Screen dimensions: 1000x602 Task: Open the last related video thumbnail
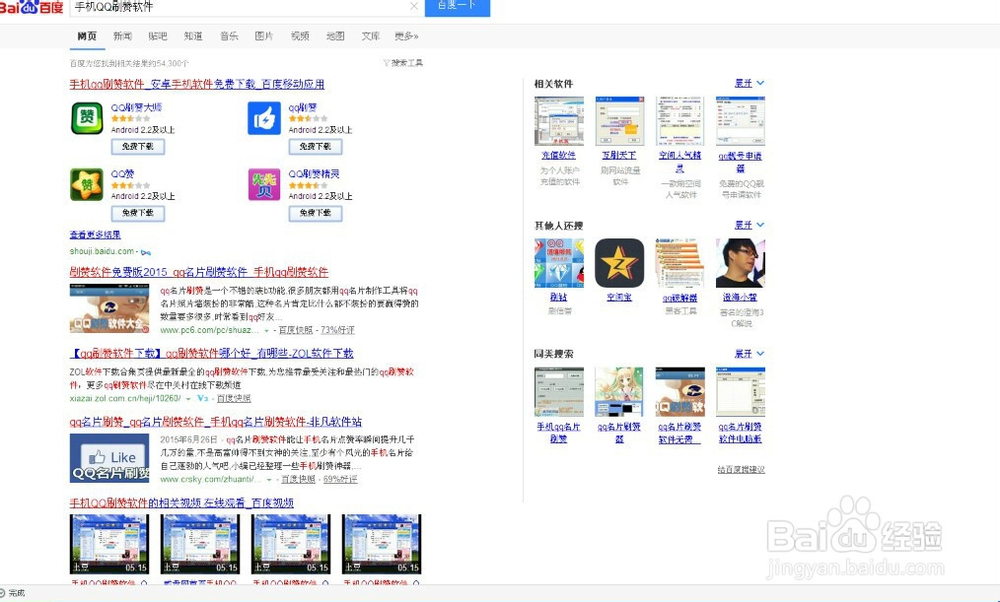point(381,544)
